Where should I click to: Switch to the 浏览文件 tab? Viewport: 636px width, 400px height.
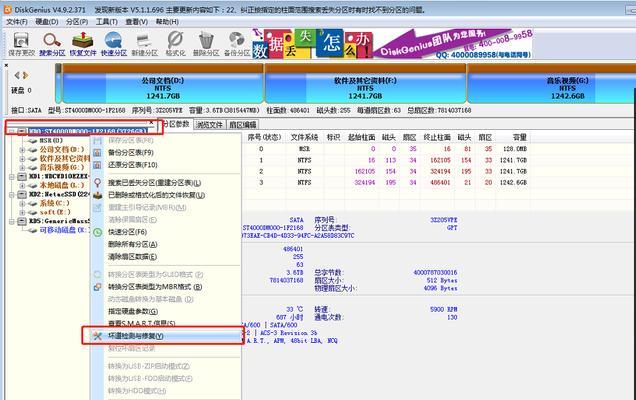click(x=209, y=125)
